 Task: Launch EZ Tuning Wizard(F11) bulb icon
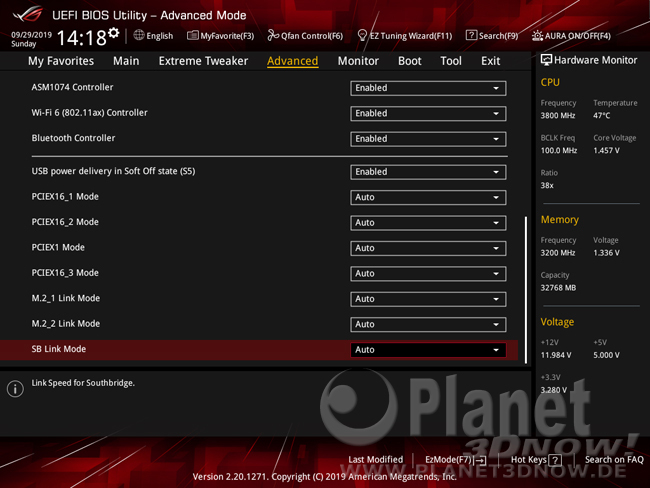362,35
